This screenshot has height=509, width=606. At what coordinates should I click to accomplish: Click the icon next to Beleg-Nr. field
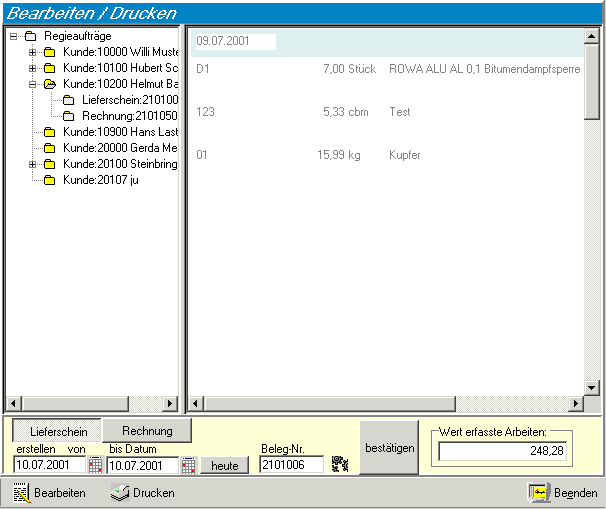[340, 464]
